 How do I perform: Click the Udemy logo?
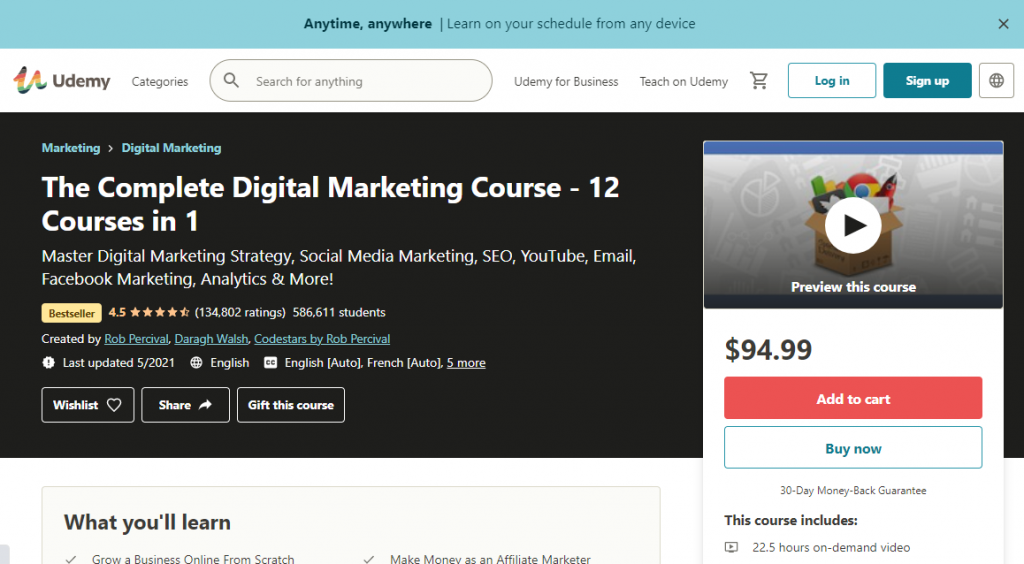coord(62,81)
